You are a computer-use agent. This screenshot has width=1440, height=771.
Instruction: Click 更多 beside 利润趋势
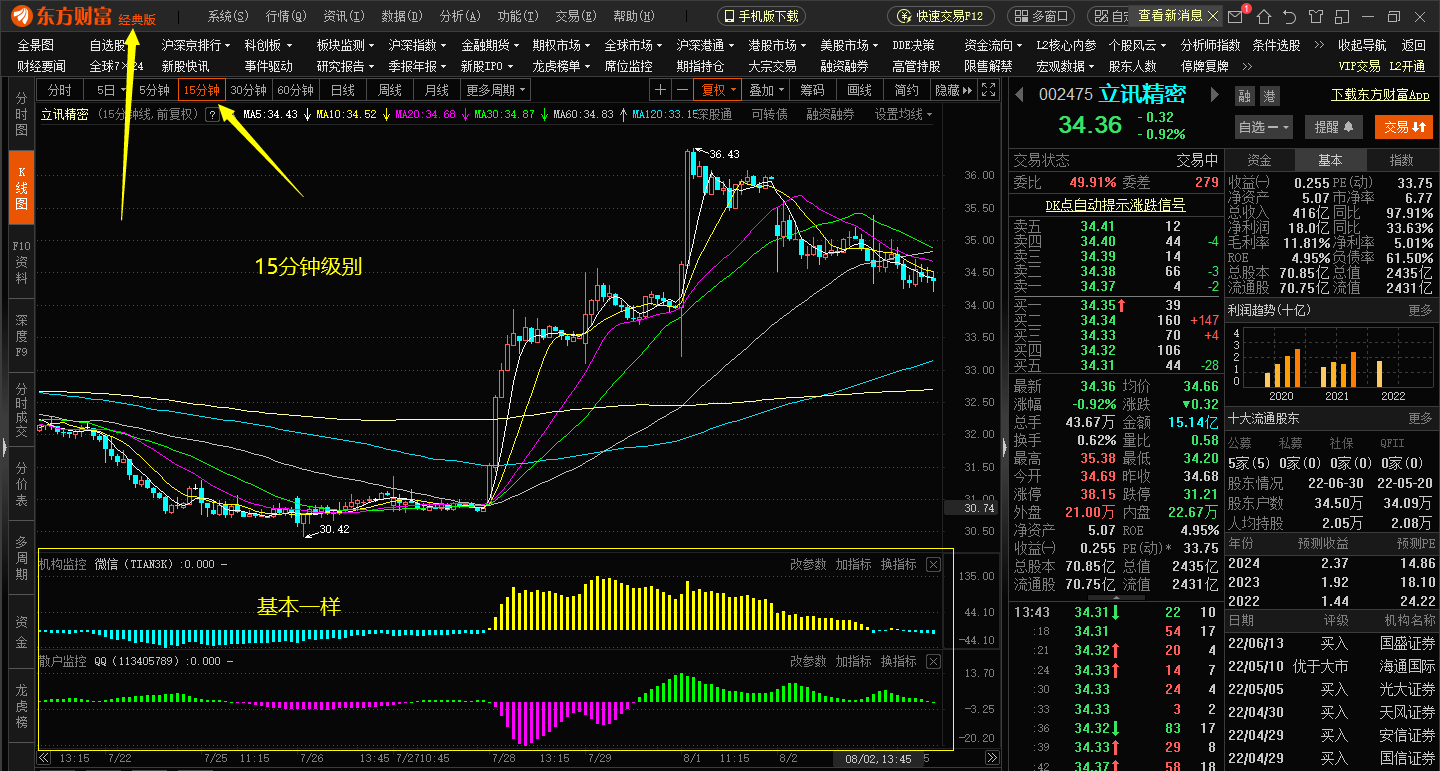[x=1420, y=311]
